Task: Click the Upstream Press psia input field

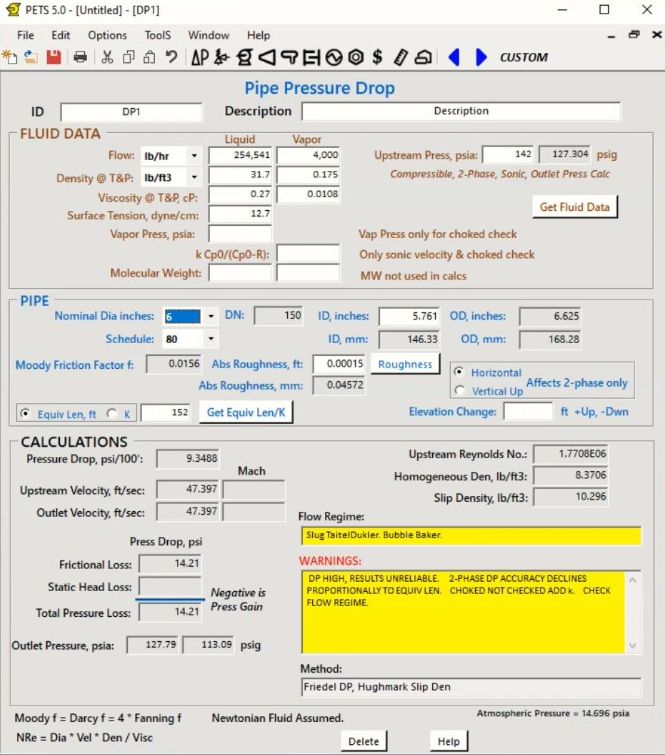Action: [508, 155]
